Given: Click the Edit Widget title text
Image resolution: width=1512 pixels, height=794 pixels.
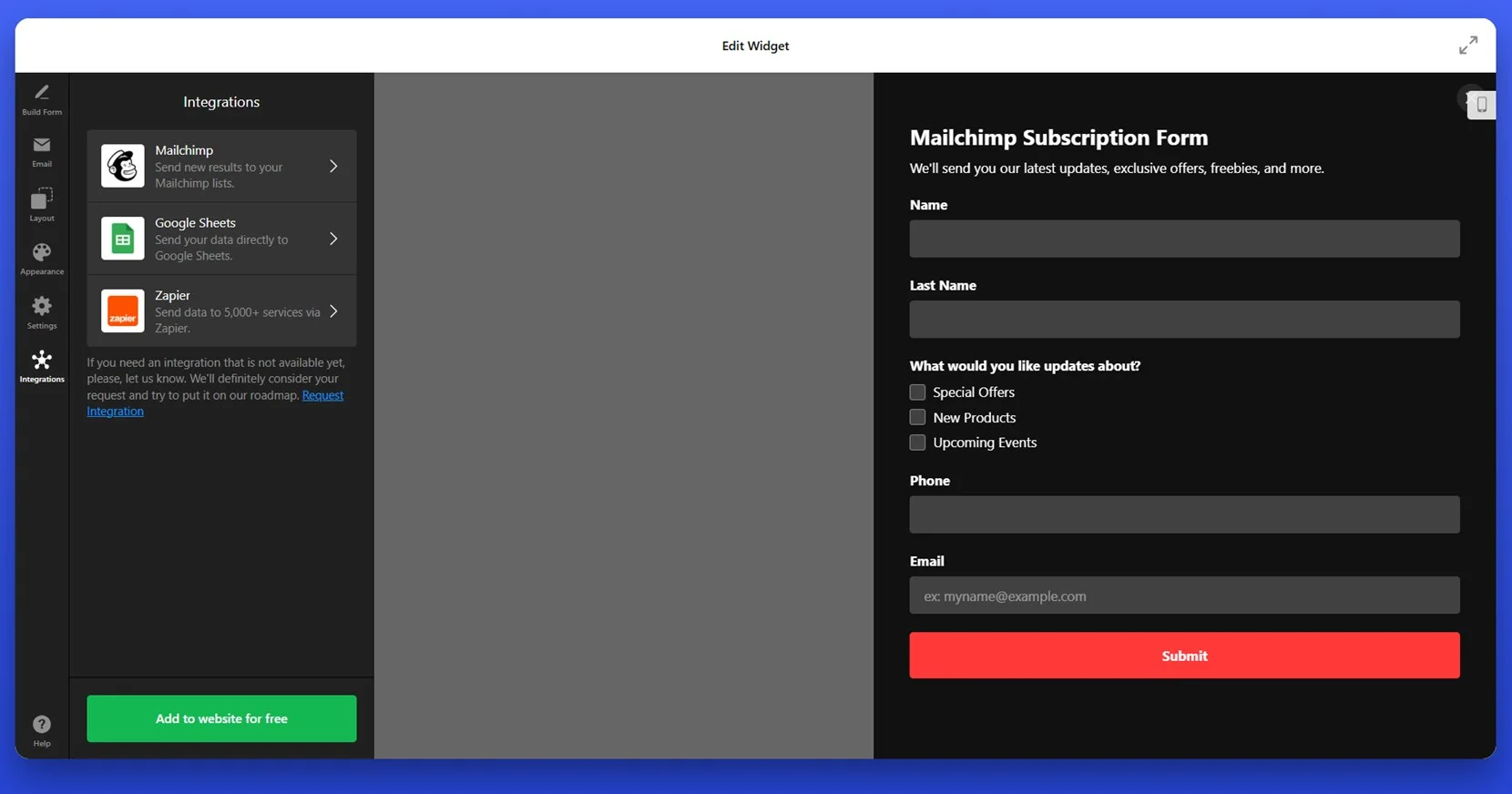Looking at the screenshot, I should point(755,46).
